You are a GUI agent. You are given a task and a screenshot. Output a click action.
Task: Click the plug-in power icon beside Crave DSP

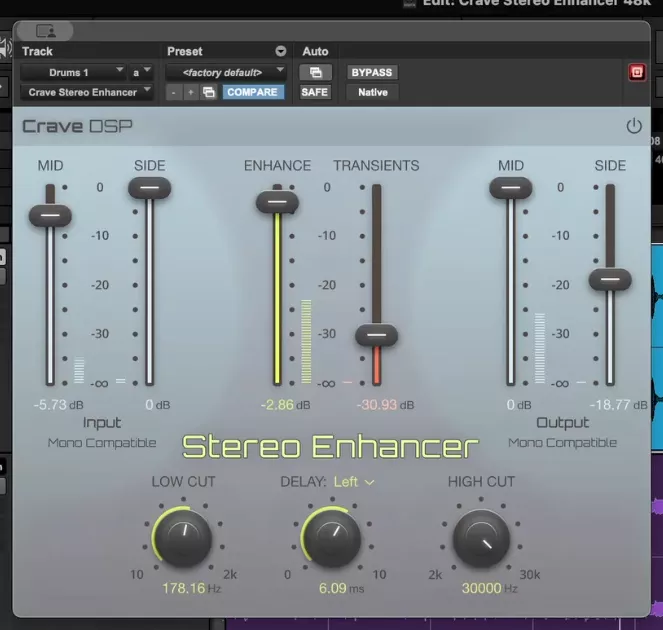point(634,126)
